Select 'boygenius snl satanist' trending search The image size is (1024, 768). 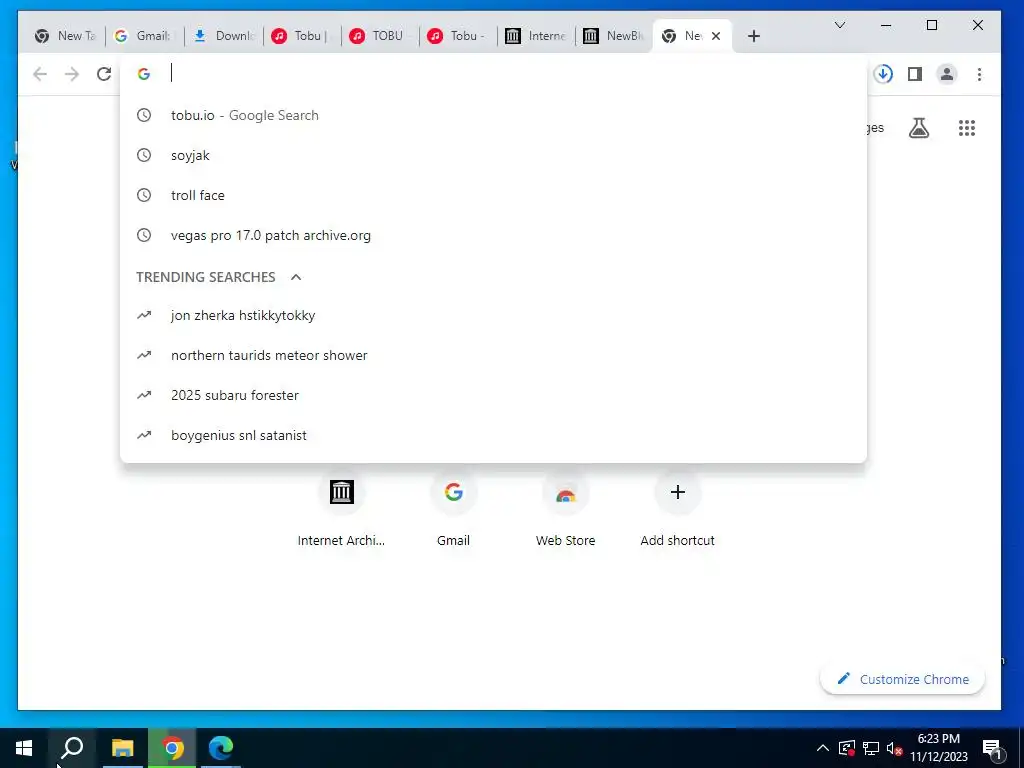coord(493,435)
